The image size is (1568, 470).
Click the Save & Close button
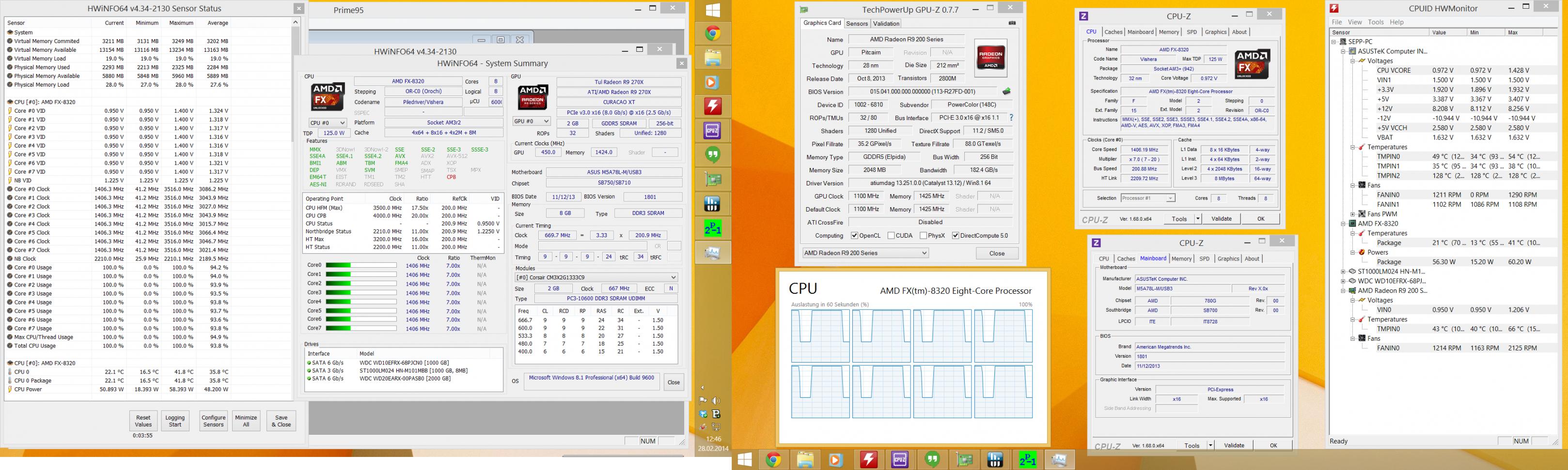pos(281,421)
